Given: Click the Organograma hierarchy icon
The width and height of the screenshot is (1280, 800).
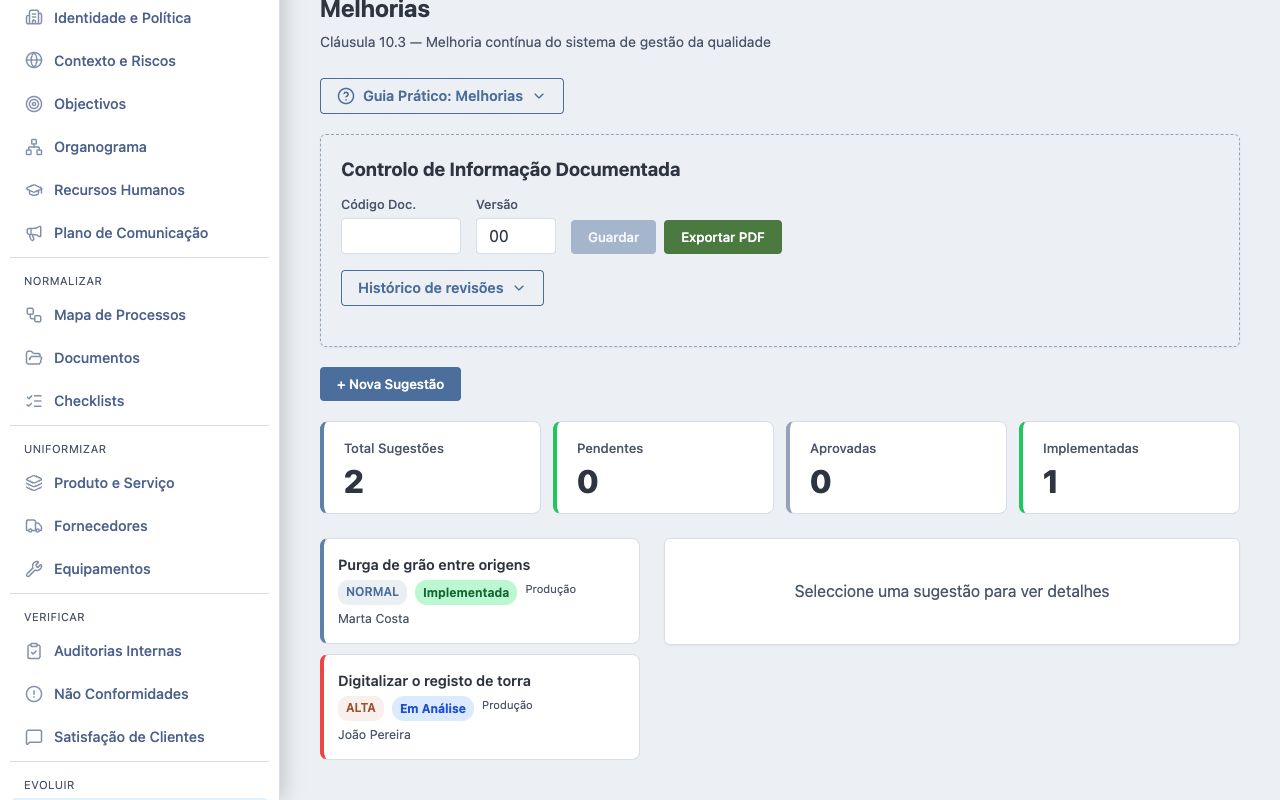Looking at the screenshot, I should [34, 147].
